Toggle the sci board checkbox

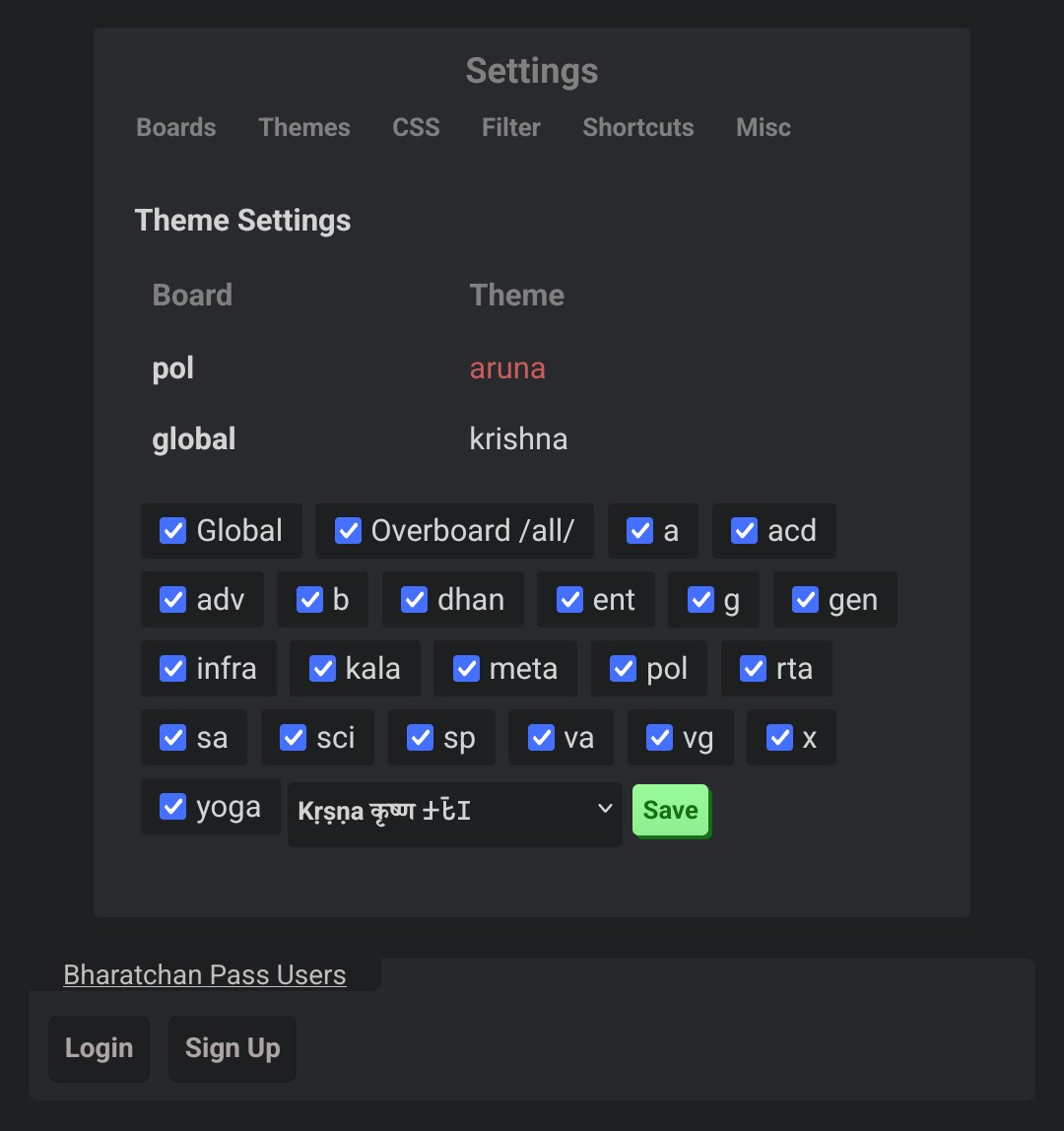[294, 738]
